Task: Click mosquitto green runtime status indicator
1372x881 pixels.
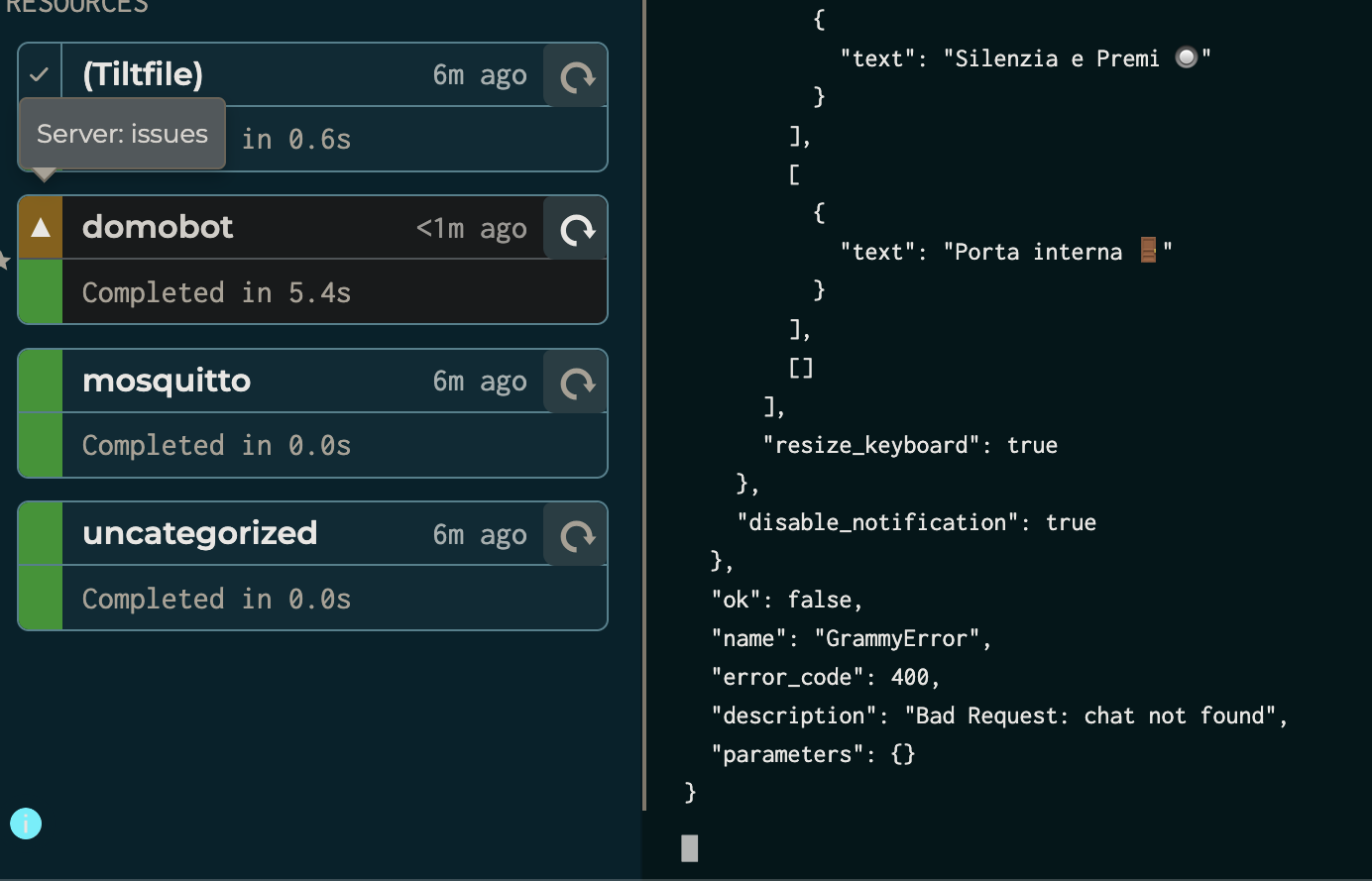Action: [41, 381]
